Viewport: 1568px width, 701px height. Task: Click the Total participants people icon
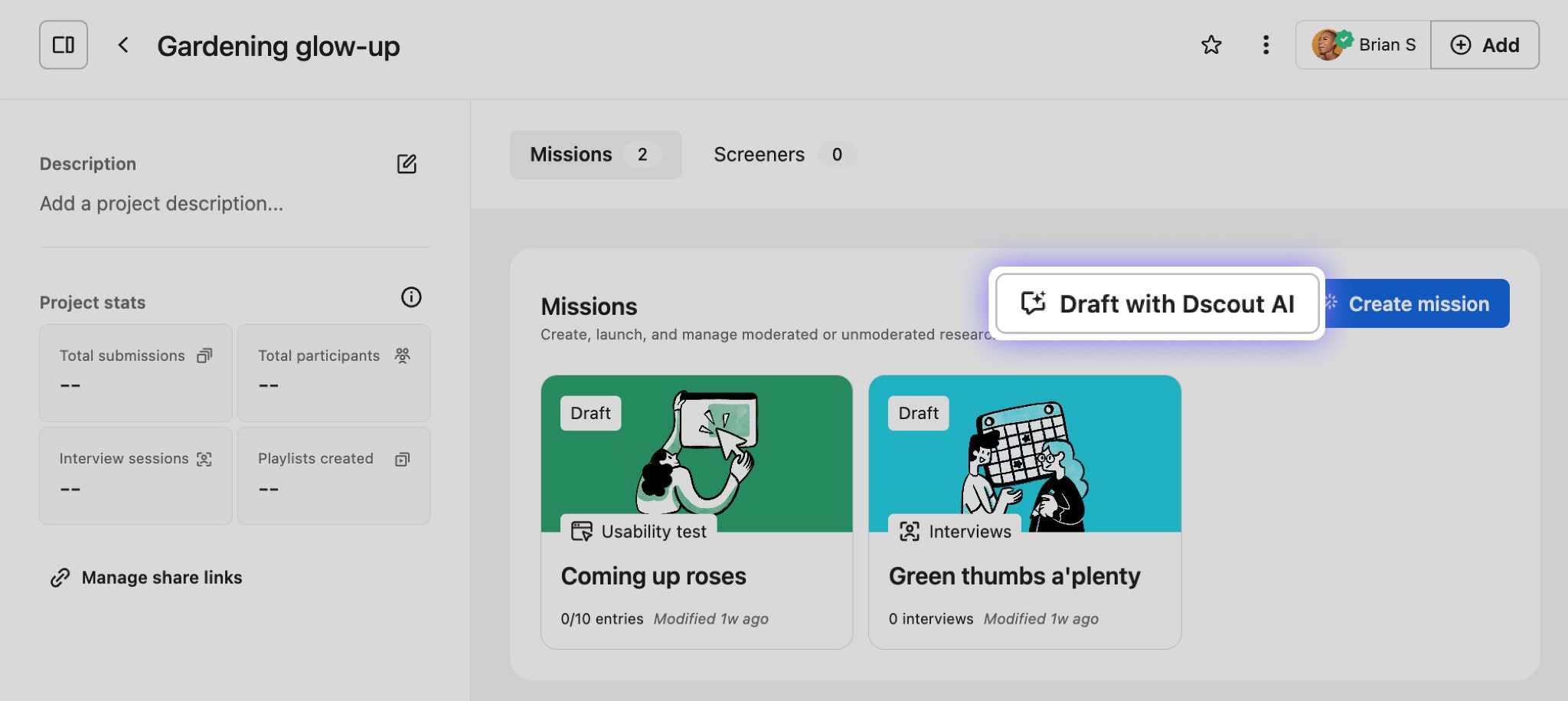point(402,355)
